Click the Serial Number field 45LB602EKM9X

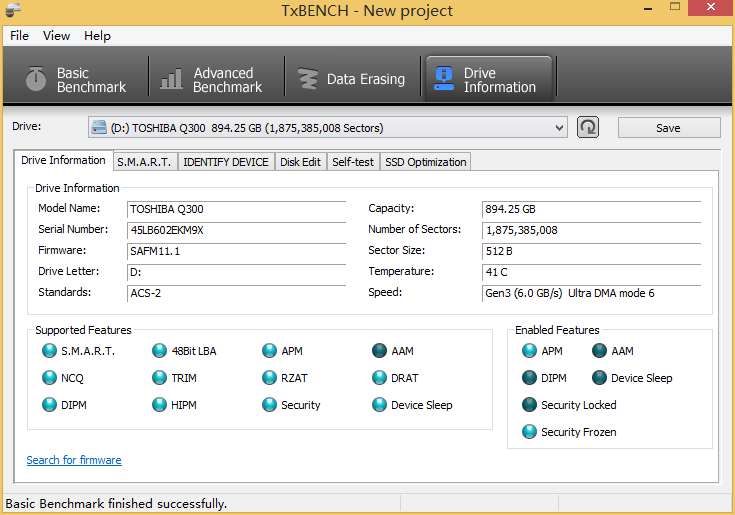pyautogui.click(x=236, y=230)
